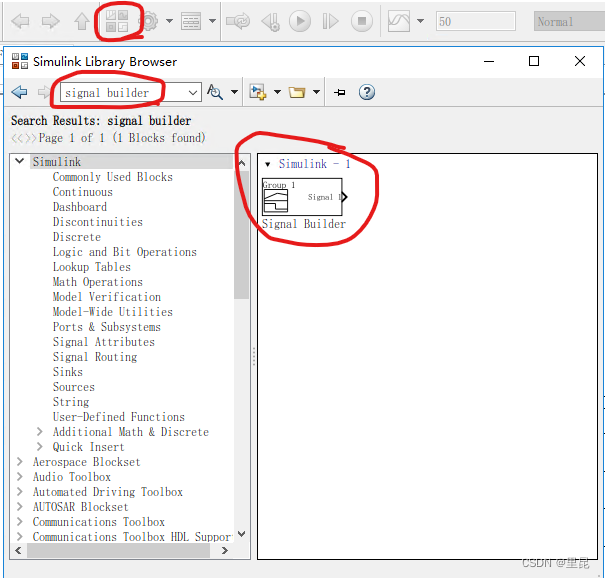This screenshot has height=578, width=605.
Task: Click the add new model icon
Action: tap(257, 92)
